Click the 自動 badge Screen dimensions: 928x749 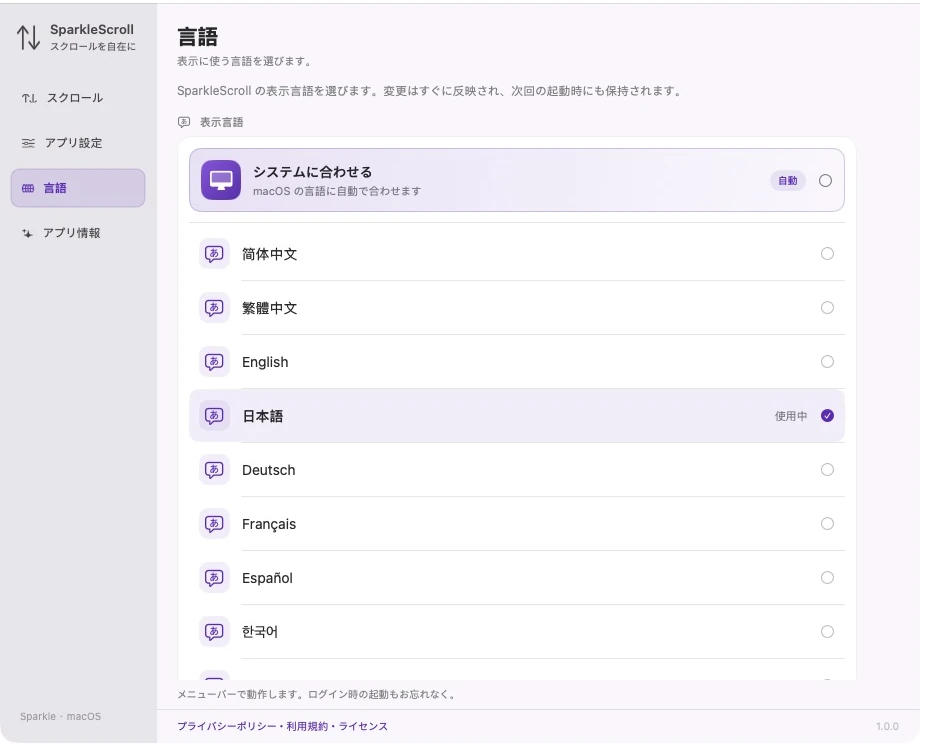[788, 180]
